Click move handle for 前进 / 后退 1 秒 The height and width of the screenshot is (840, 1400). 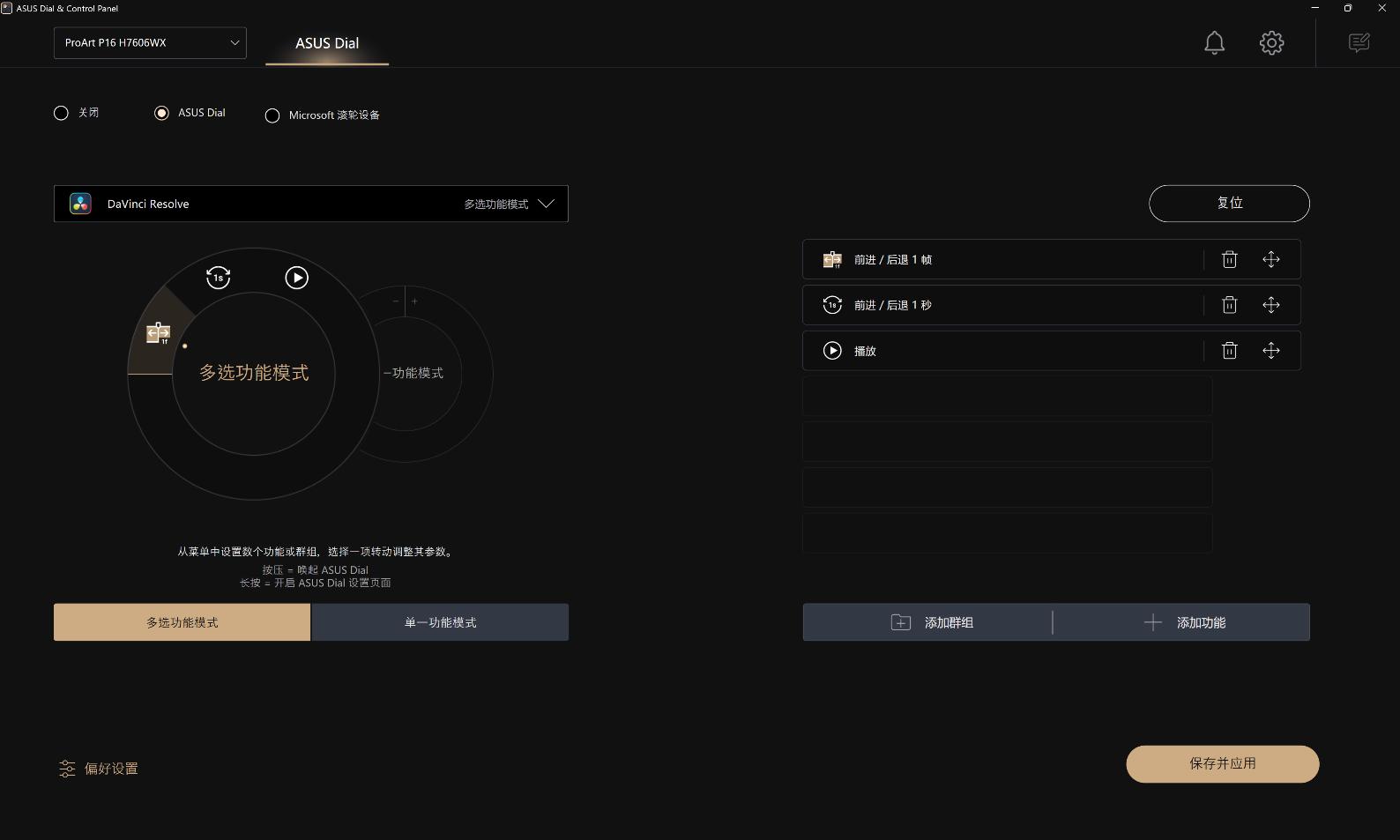(1270, 305)
